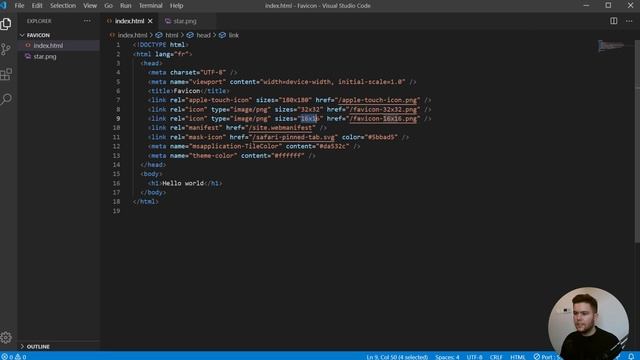This screenshot has width=640, height=360.
Task: Click the editor minimap
Action: pyautogui.click(x=611, y=46)
